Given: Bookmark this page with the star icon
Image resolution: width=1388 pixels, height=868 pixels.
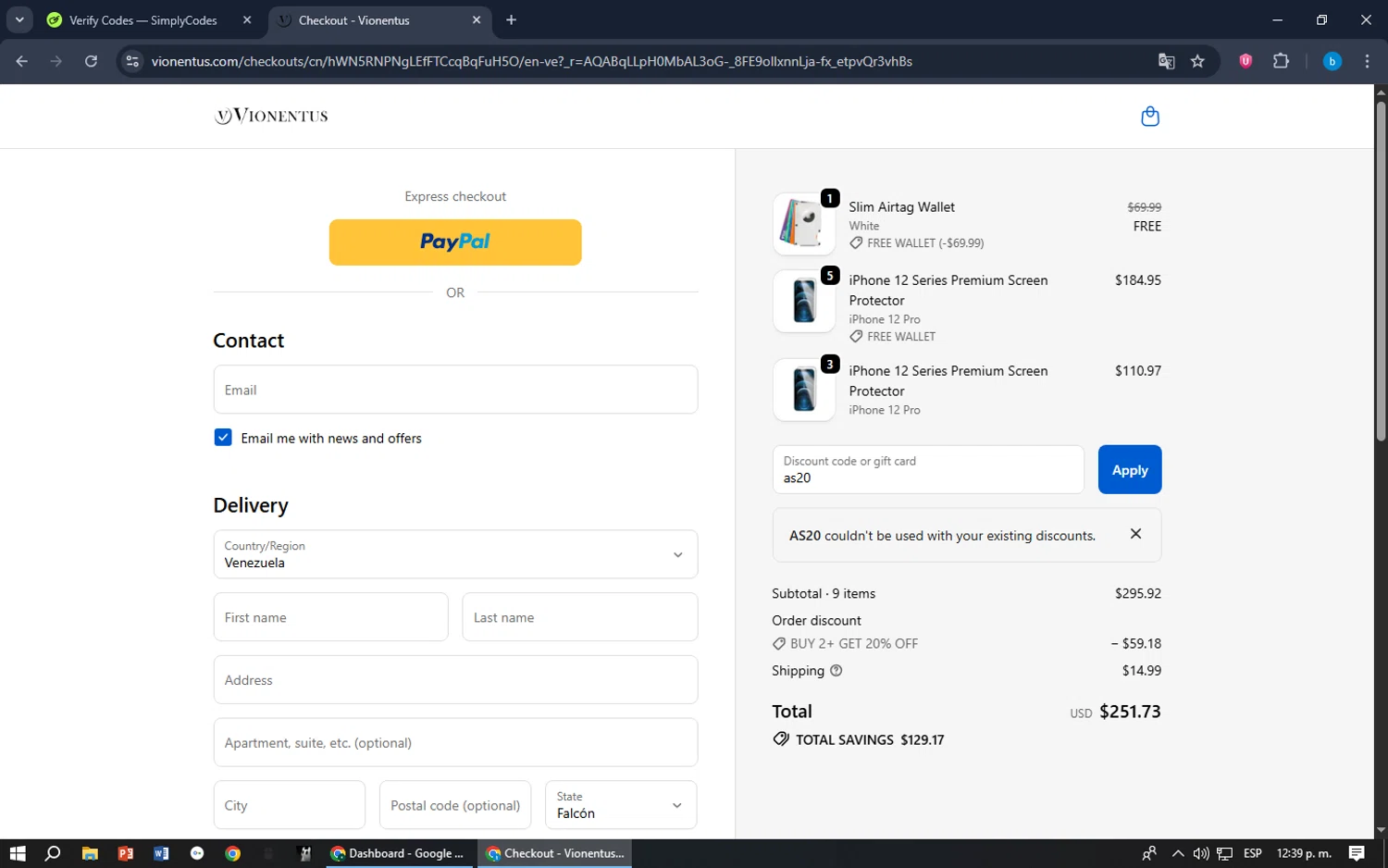Looking at the screenshot, I should click(1197, 61).
